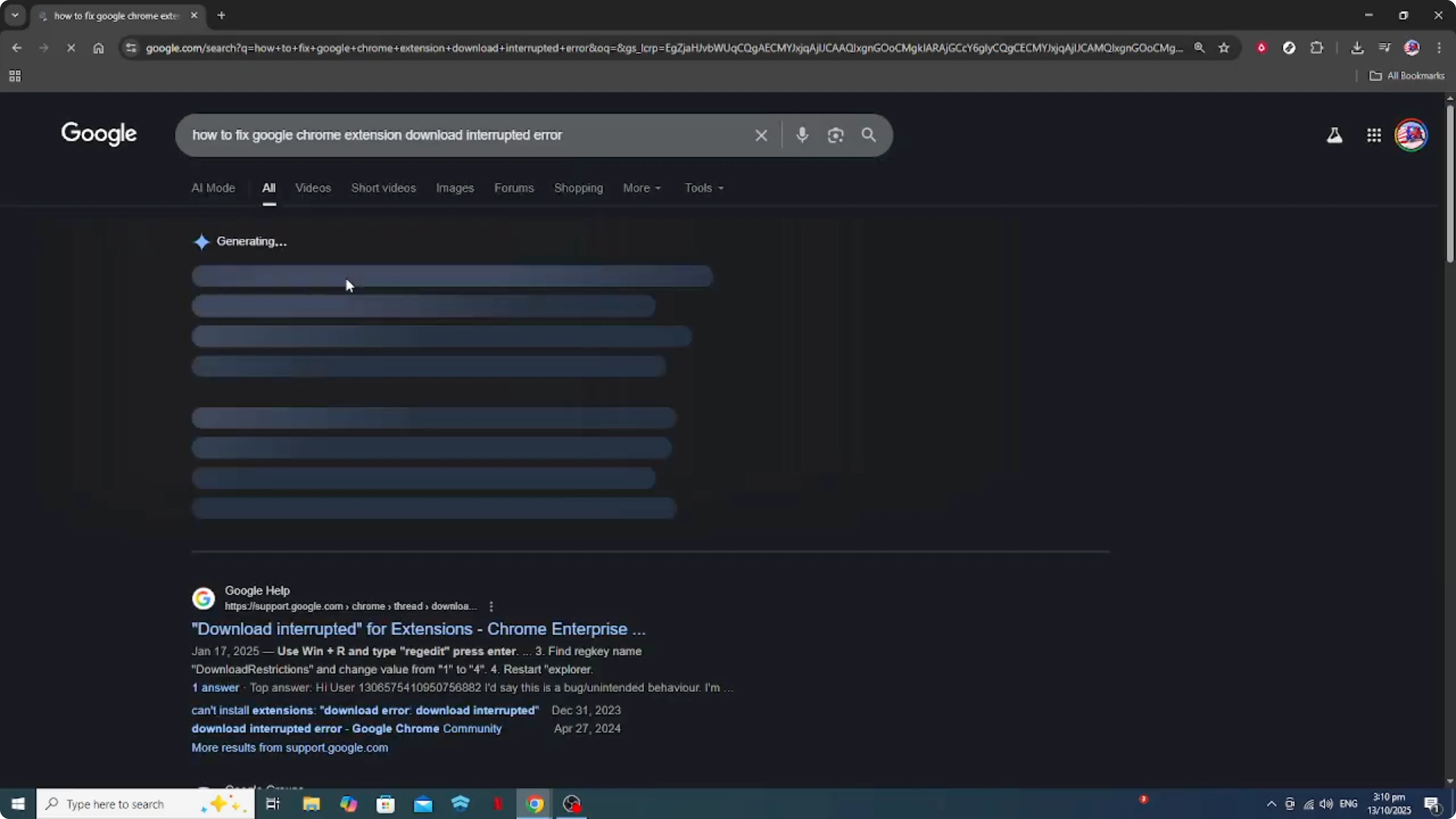Screen dimensions: 1456x819
Task: Open More results from support.google.com
Action: pyautogui.click(x=289, y=747)
